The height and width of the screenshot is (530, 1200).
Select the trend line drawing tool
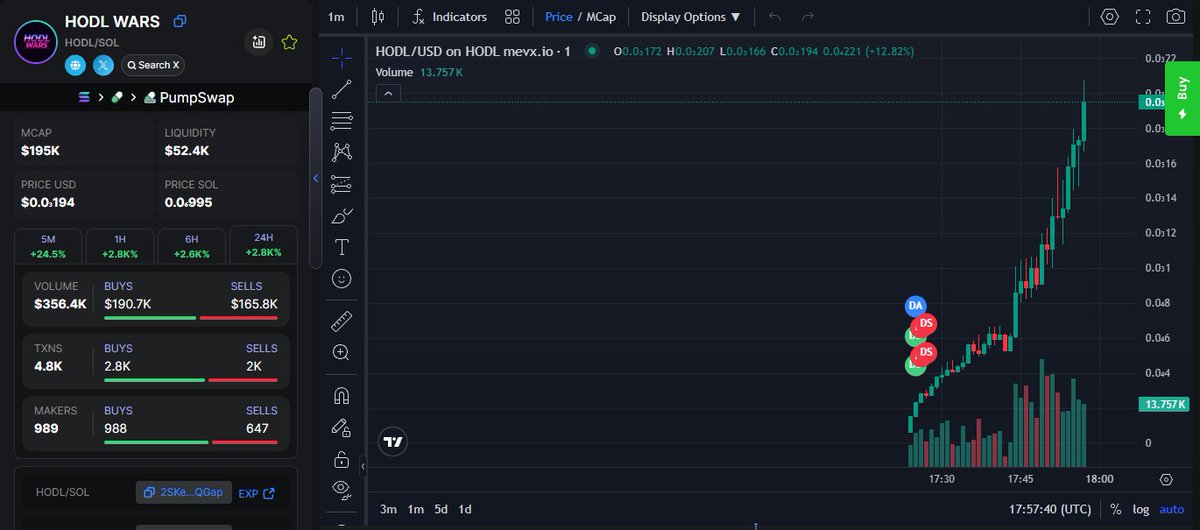342,89
